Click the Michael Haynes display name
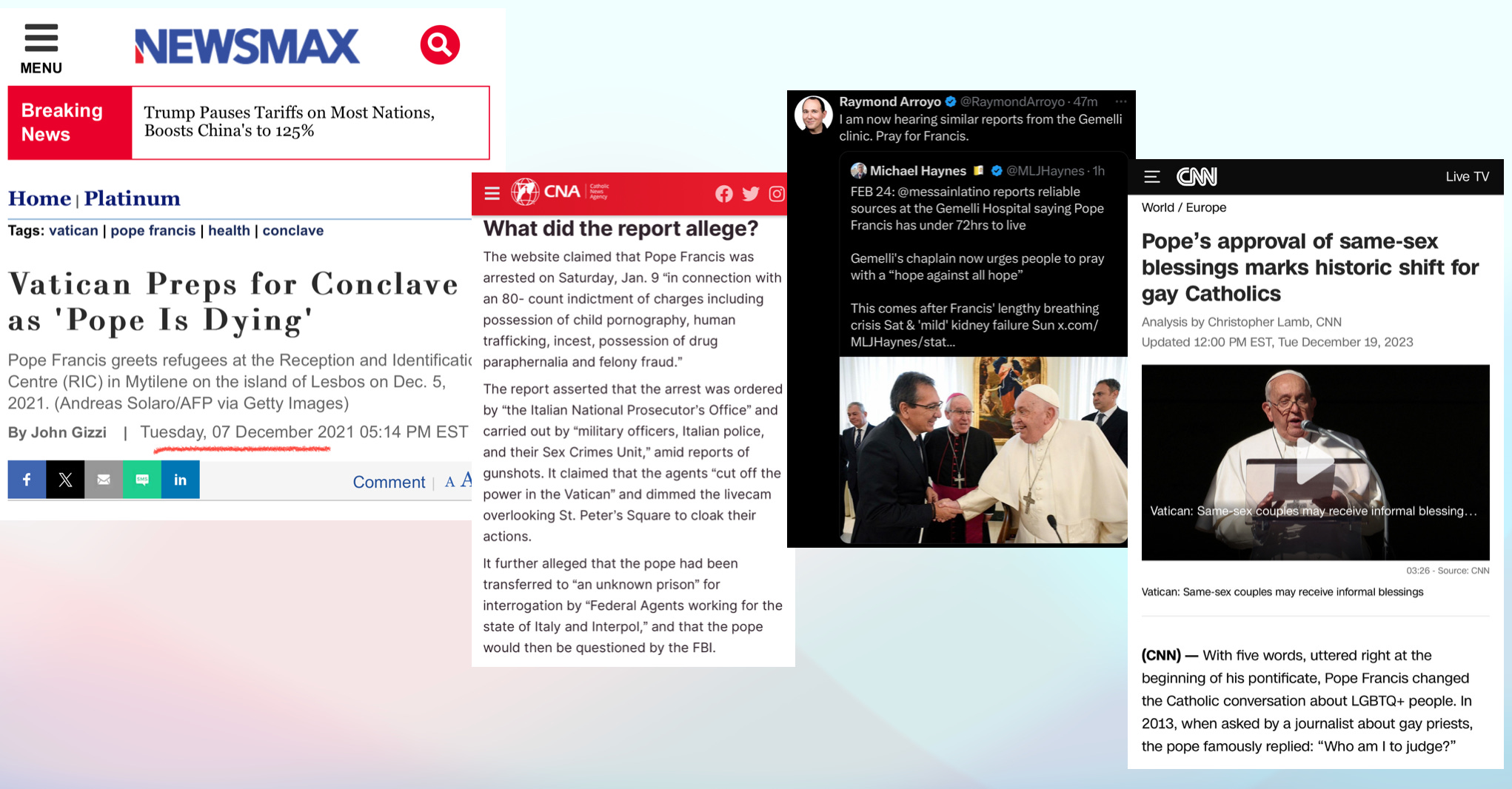 coord(918,171)
